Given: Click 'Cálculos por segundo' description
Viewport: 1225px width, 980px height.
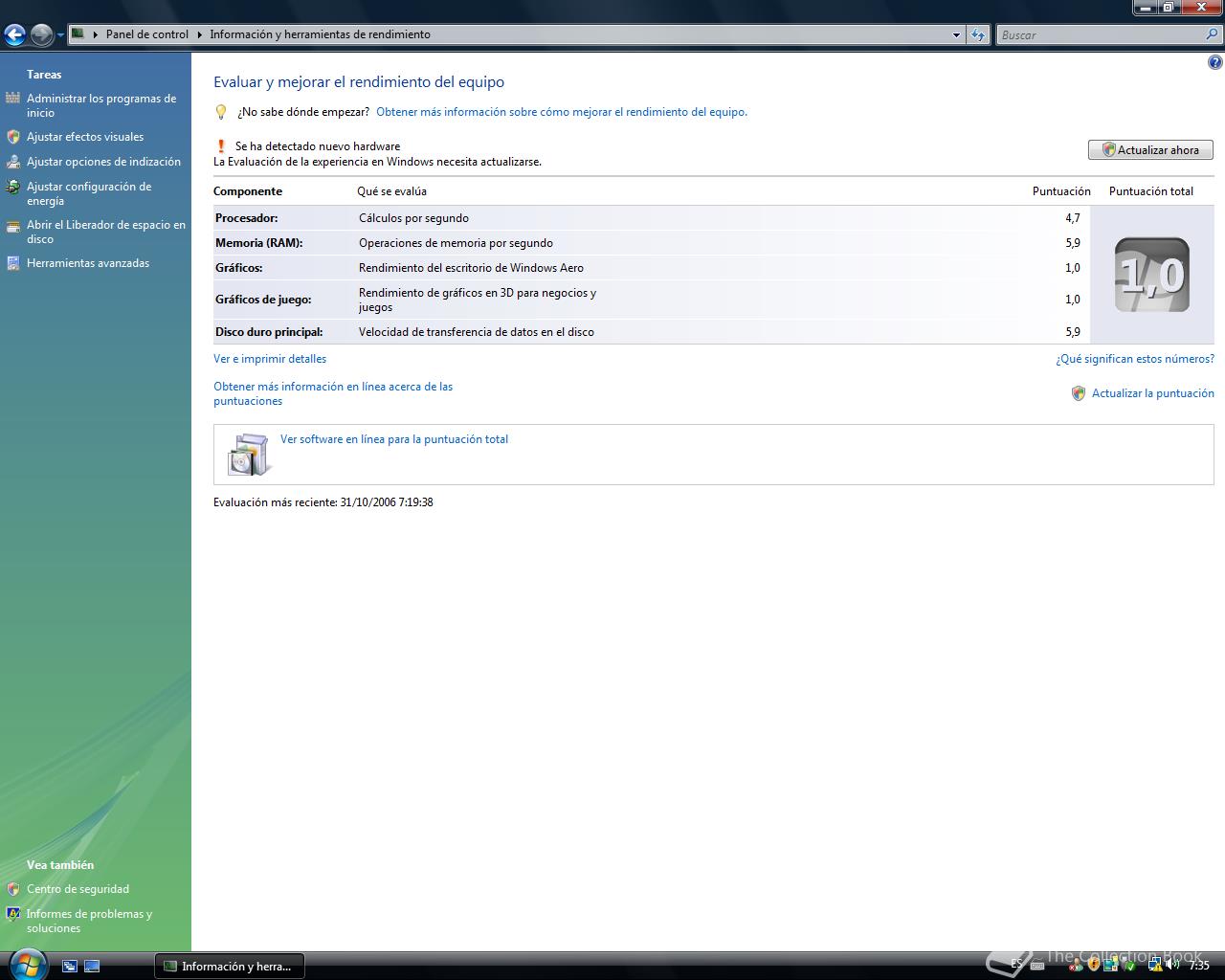Looking at the screenshot, I should (414, 218).
